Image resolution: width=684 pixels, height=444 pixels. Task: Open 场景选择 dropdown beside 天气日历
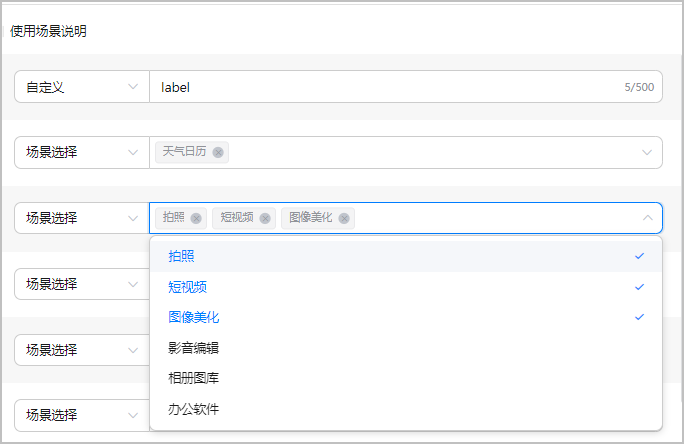(81, 152)
